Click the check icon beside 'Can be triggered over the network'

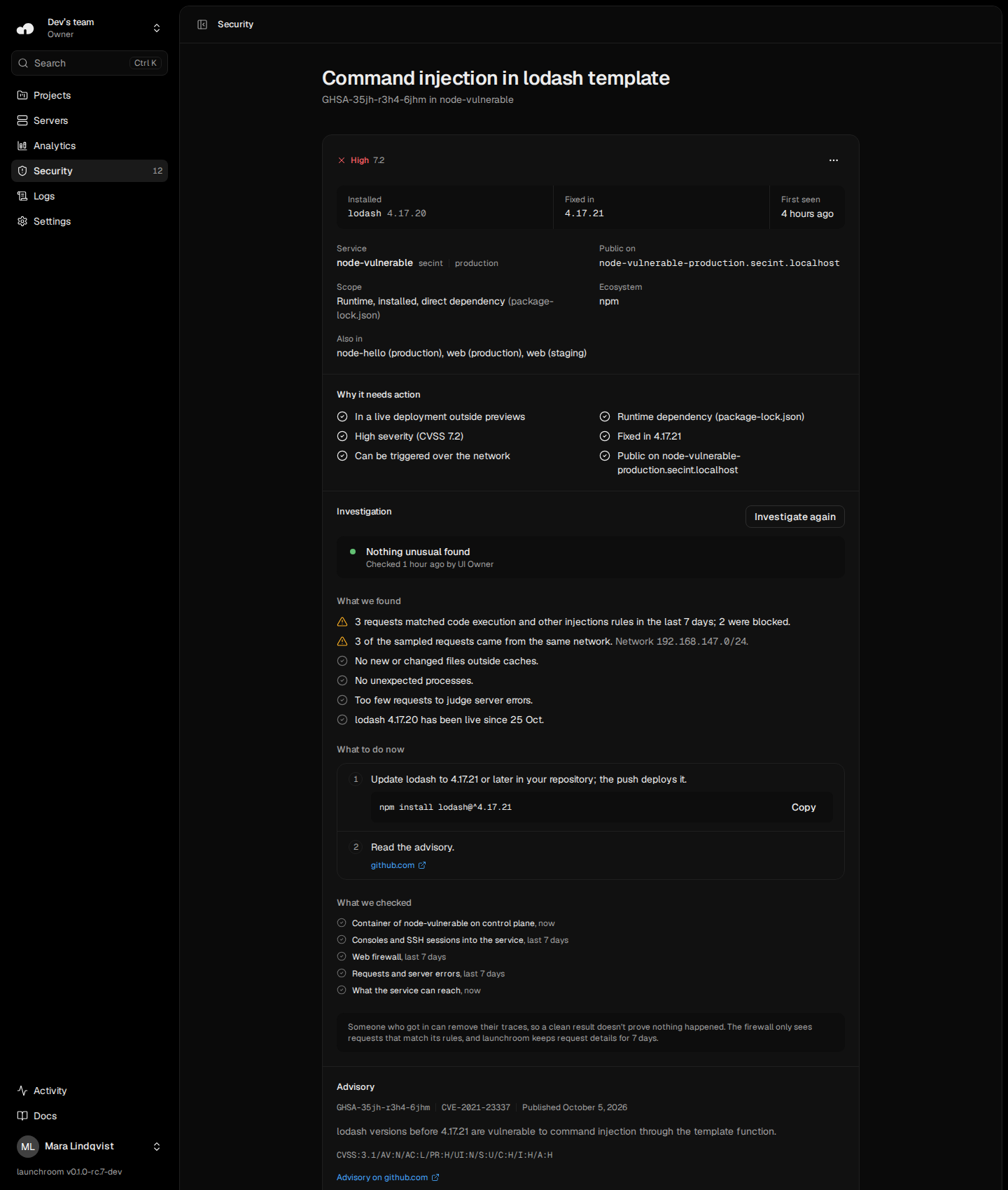(x=342, y=456)
